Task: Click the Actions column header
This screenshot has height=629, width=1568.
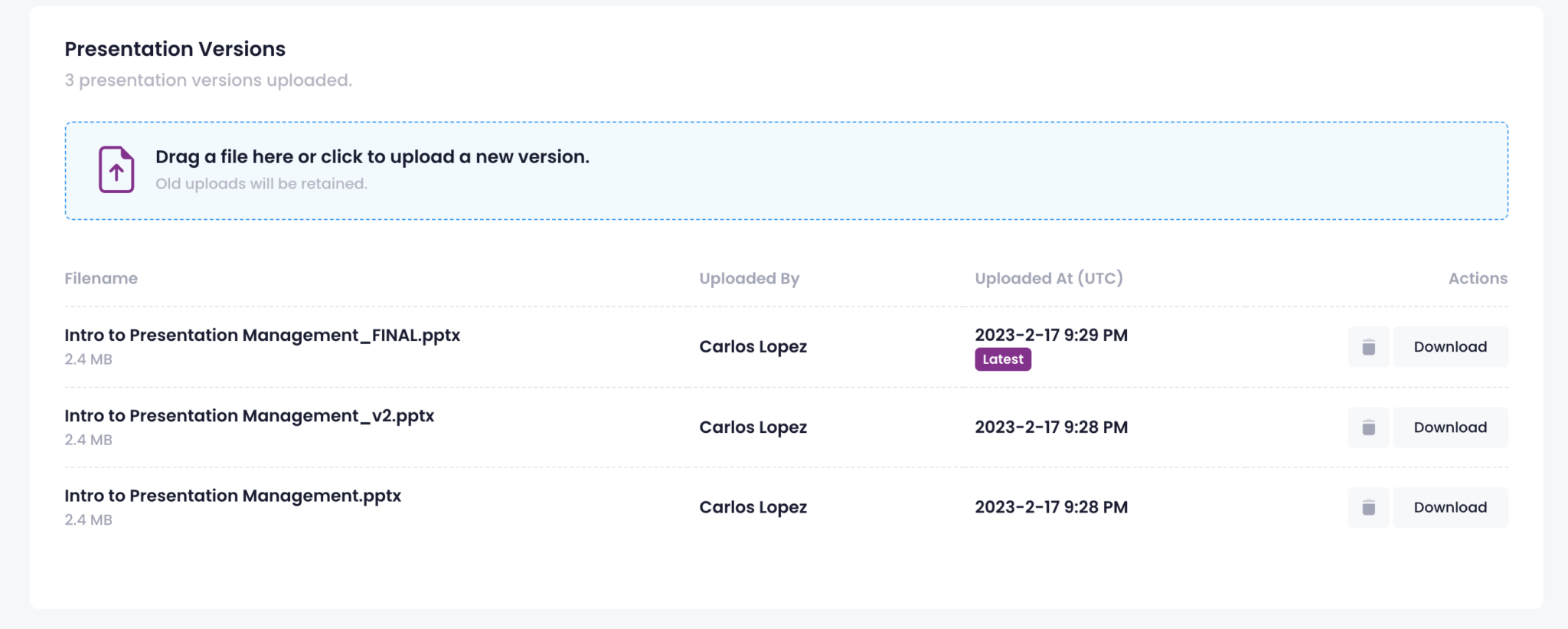Action: point(1477,279)
